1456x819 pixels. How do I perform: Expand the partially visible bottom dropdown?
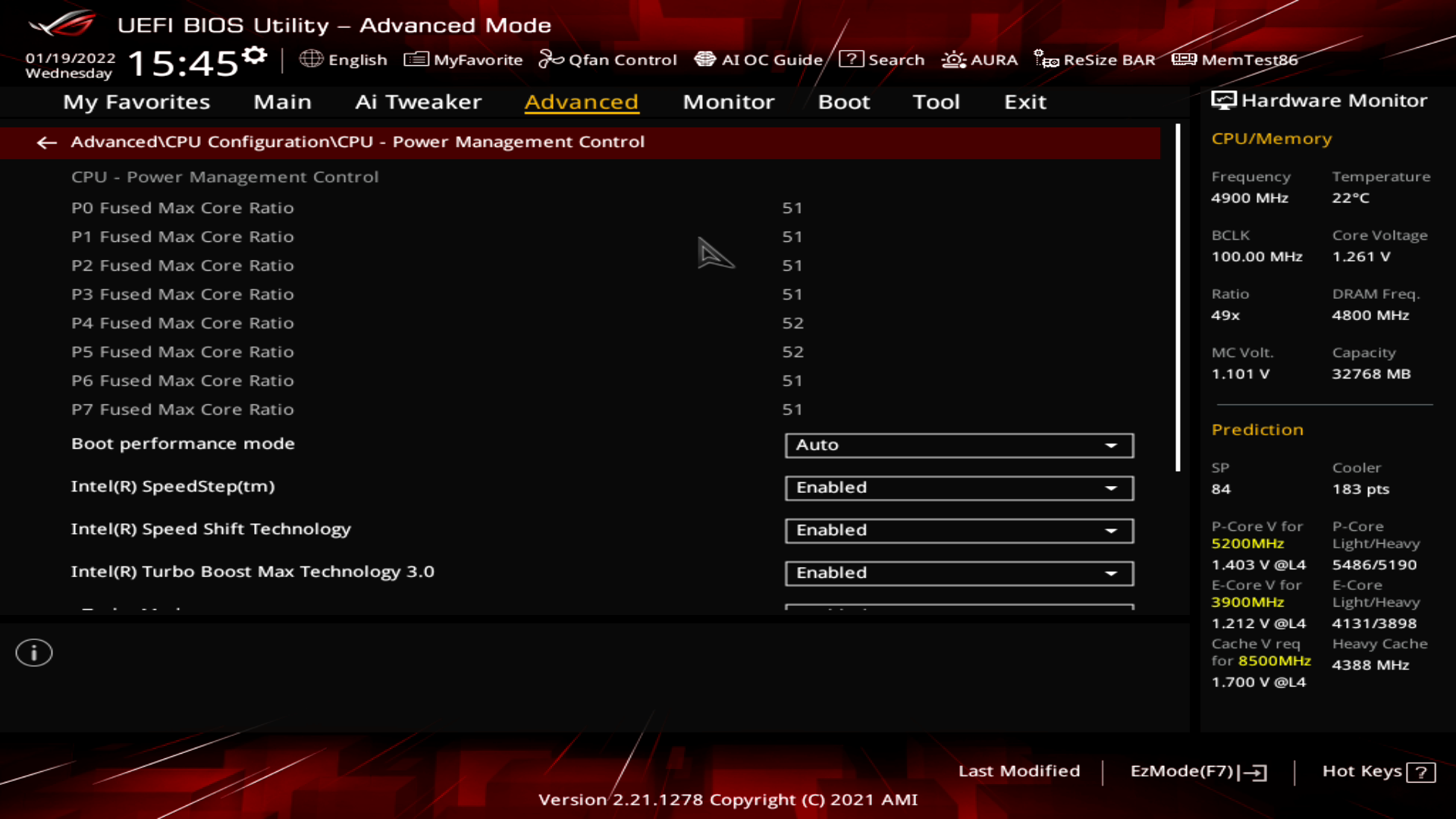point(1112,608)
